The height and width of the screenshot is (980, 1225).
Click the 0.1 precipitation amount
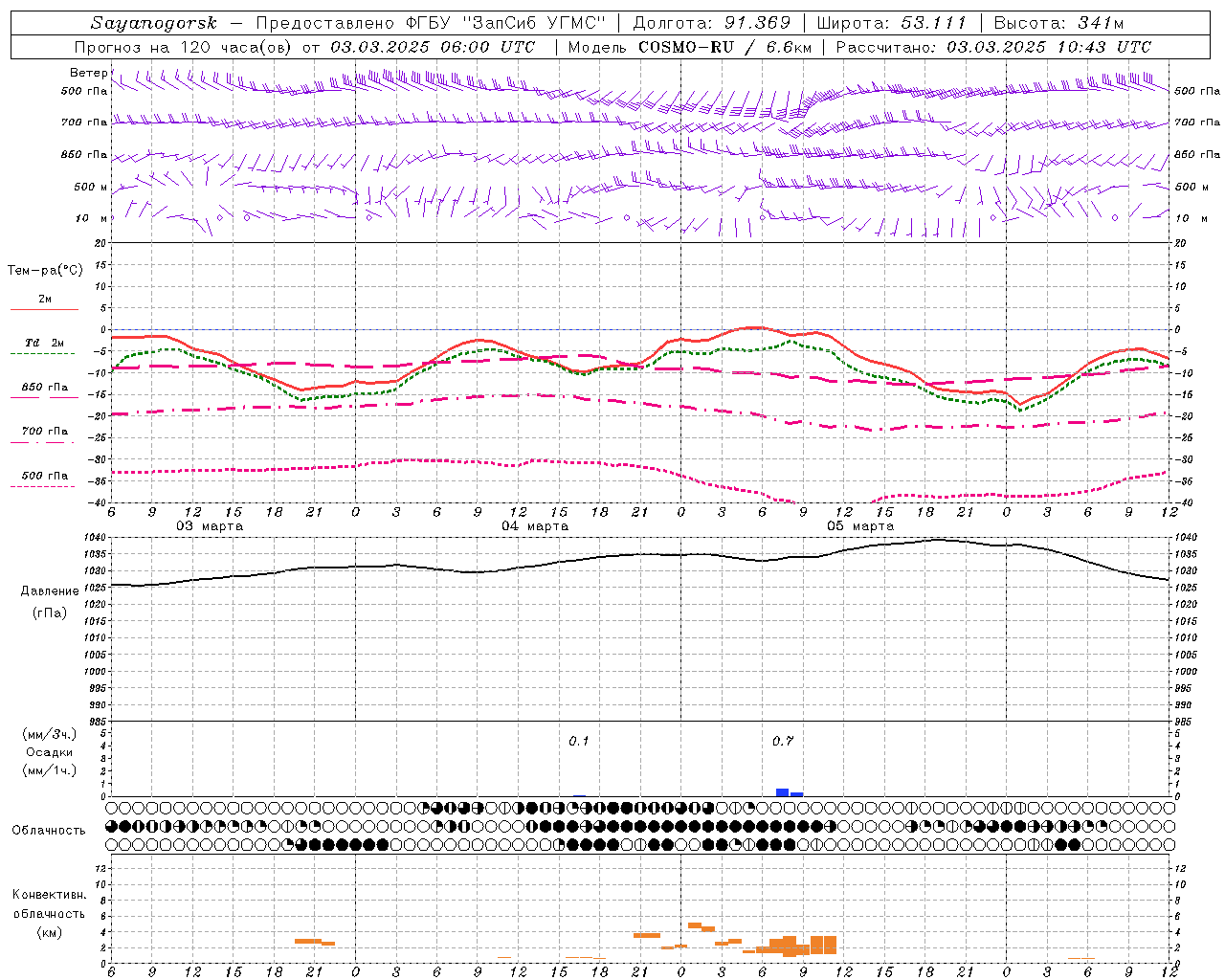coord(579,742)
